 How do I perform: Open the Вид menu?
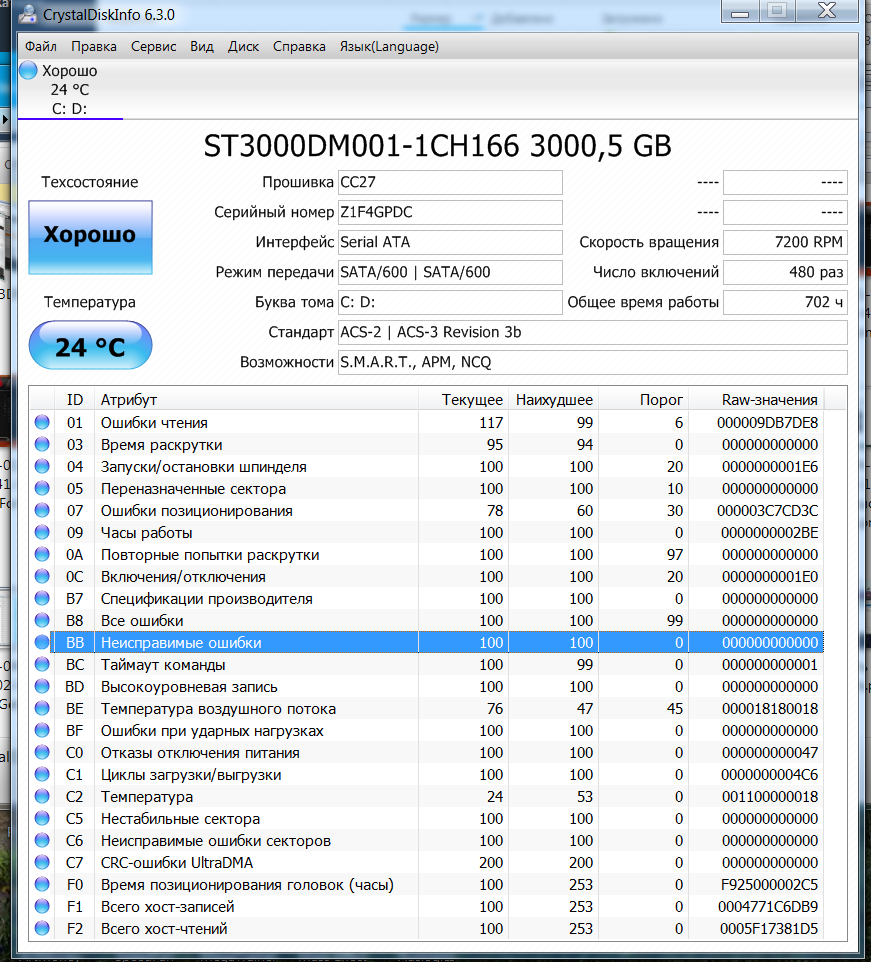point(202,47)
